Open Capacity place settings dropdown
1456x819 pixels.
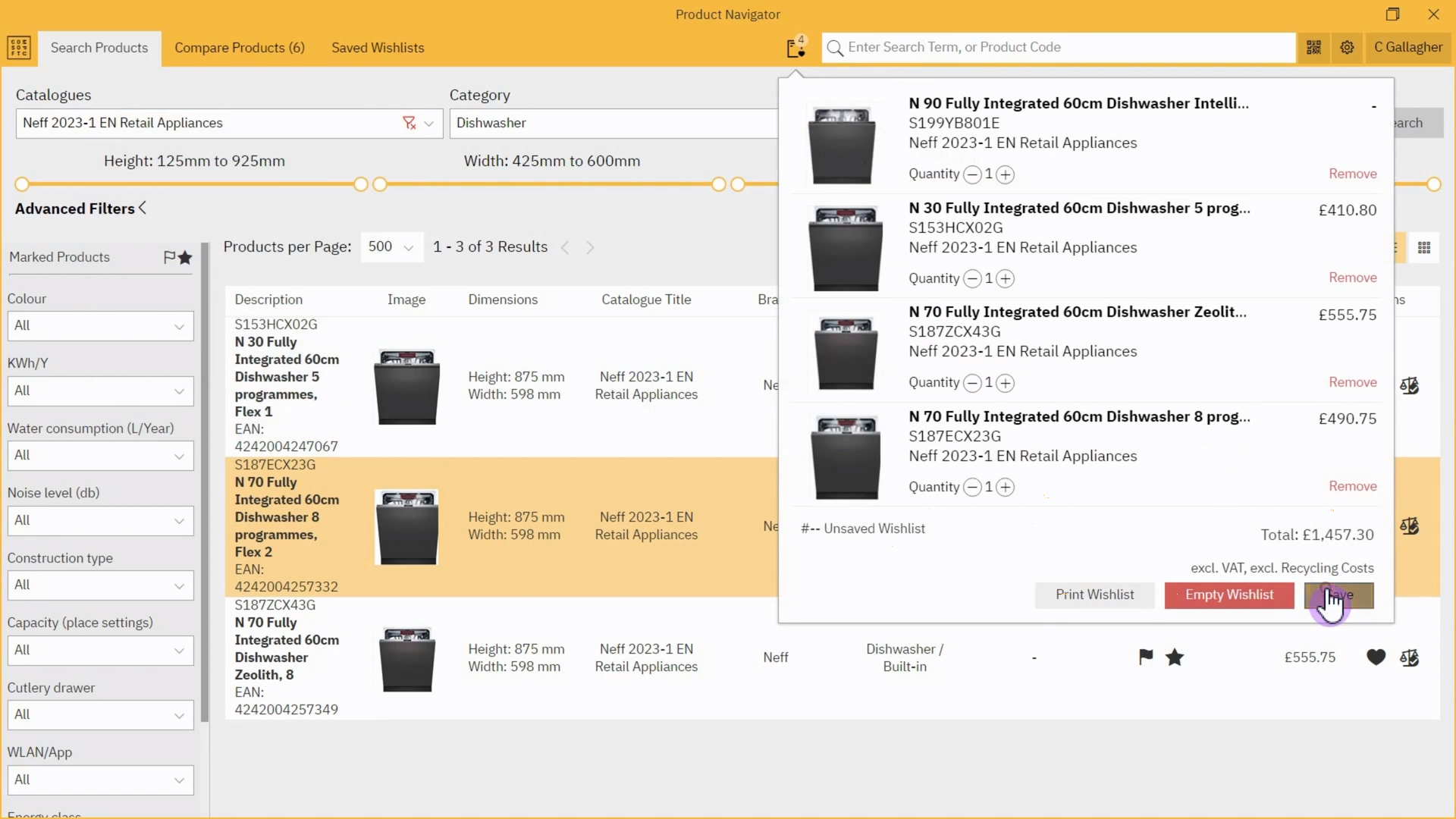[100, 651]
